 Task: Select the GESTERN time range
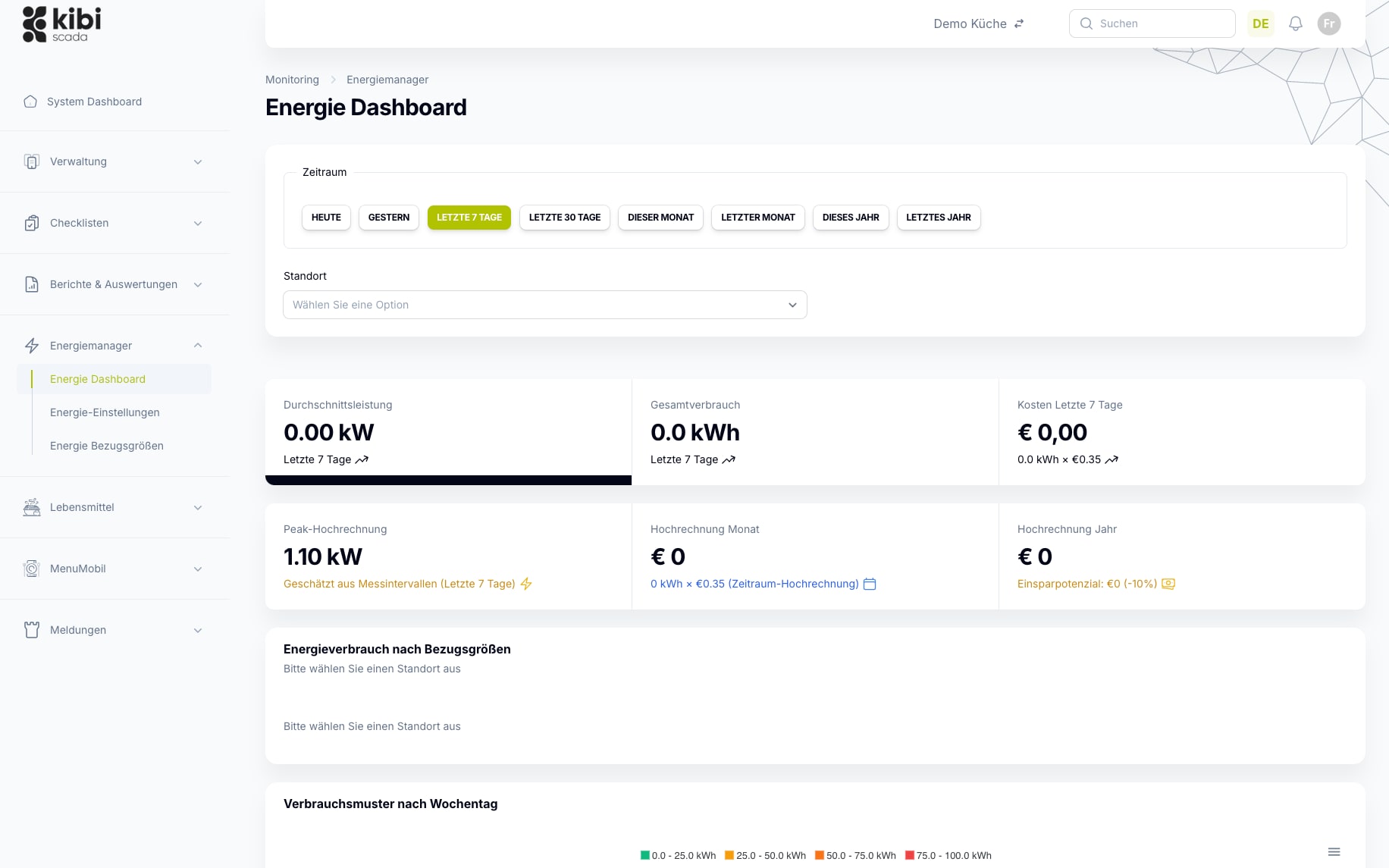[389, 218]
